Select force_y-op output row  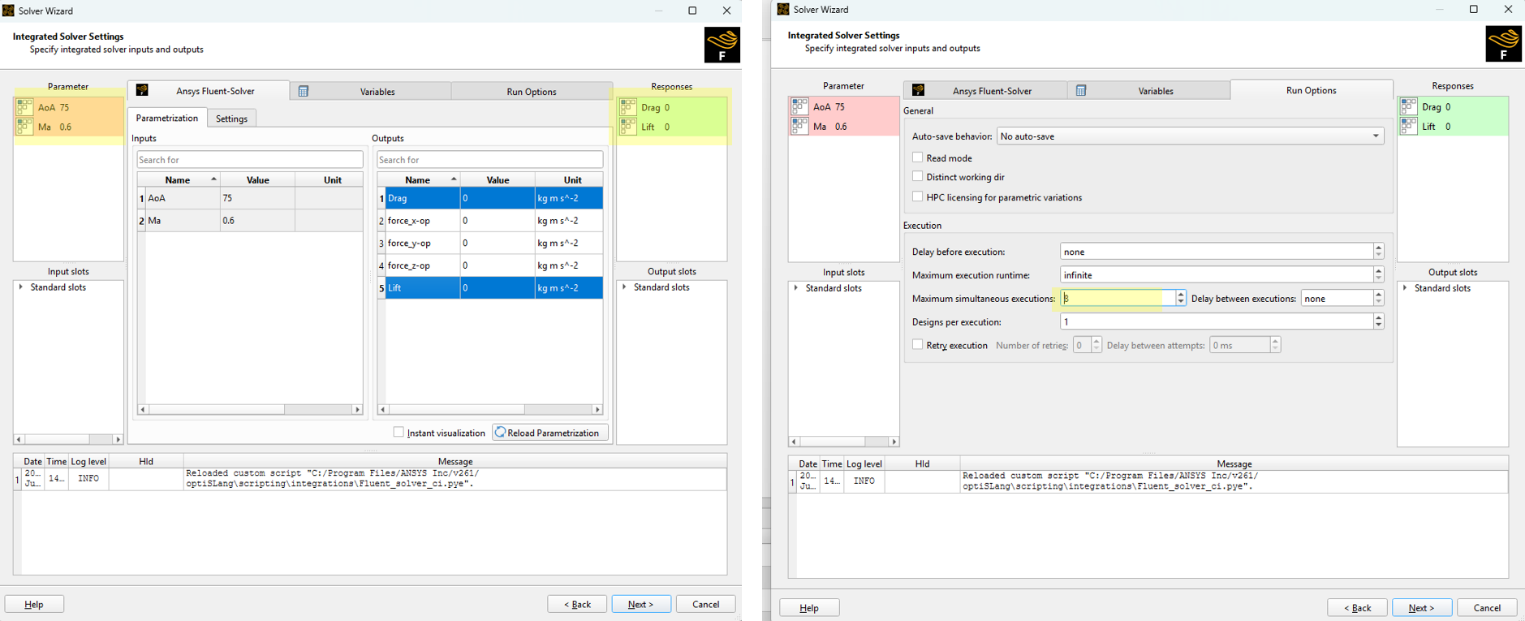490,243
